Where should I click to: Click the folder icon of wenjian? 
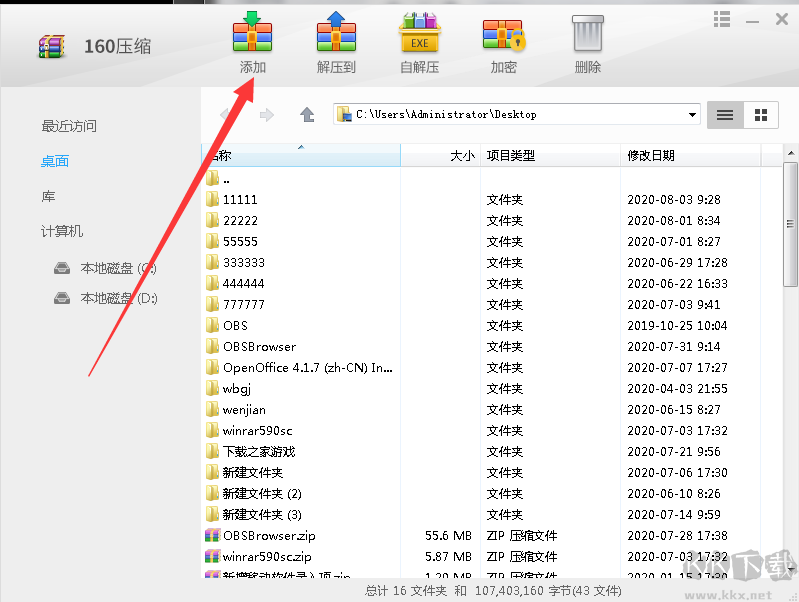[212, 409]
